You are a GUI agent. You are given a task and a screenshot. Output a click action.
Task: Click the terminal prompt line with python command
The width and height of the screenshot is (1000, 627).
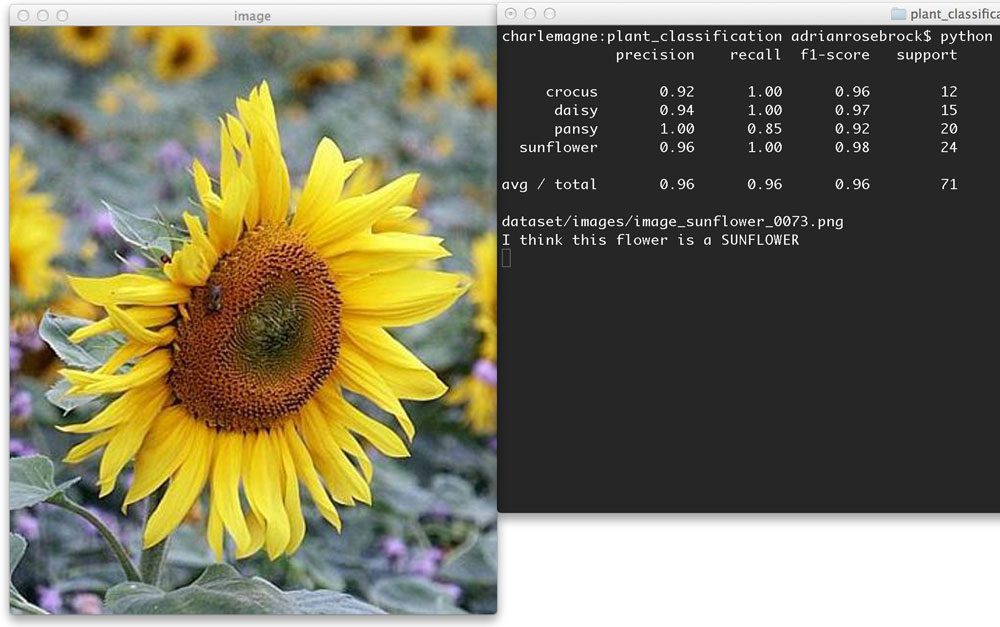pyautogui.click(x=747, y=36)
